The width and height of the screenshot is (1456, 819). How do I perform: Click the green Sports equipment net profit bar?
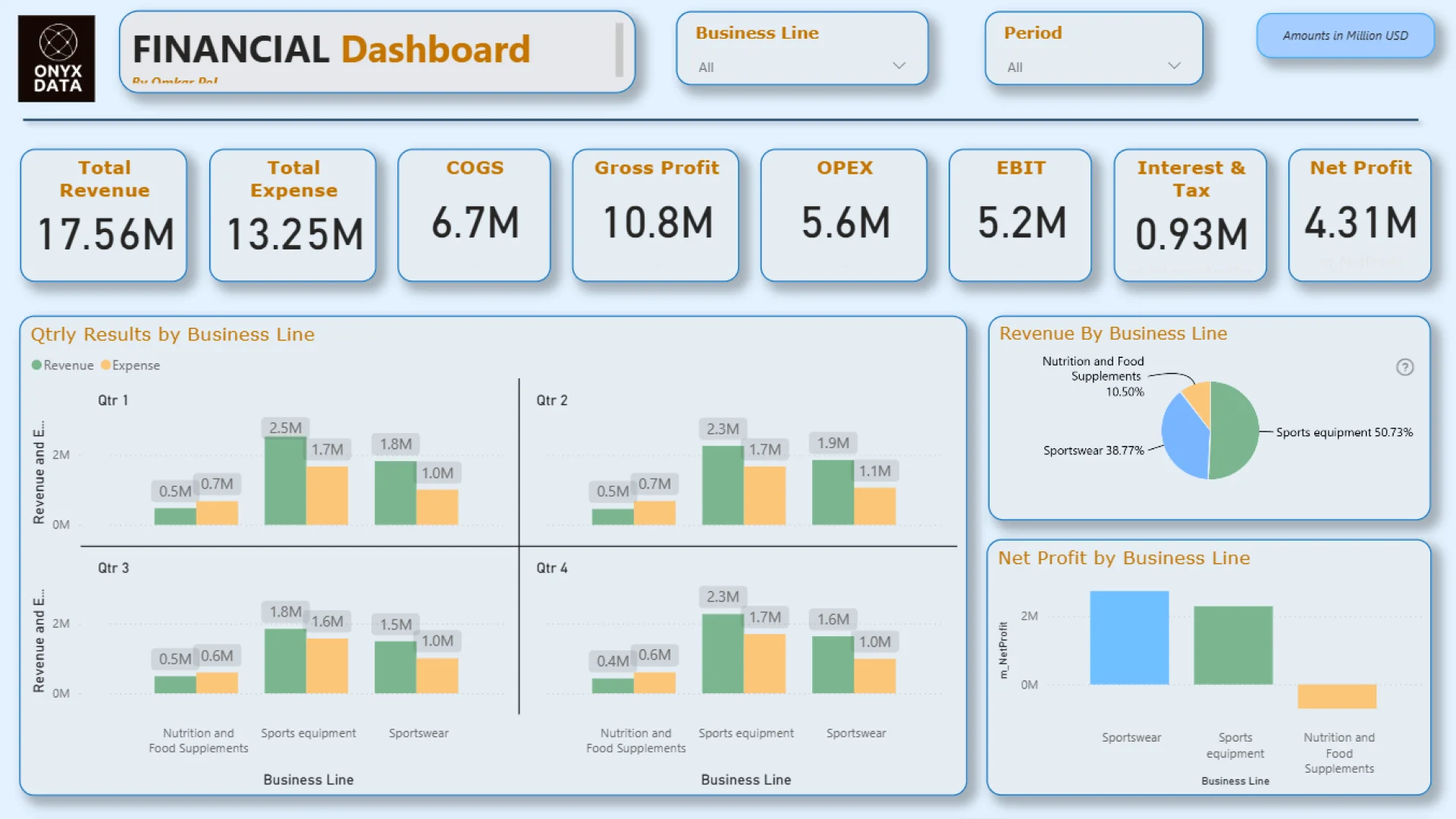pyautogui.click(x=1233, y=645)
